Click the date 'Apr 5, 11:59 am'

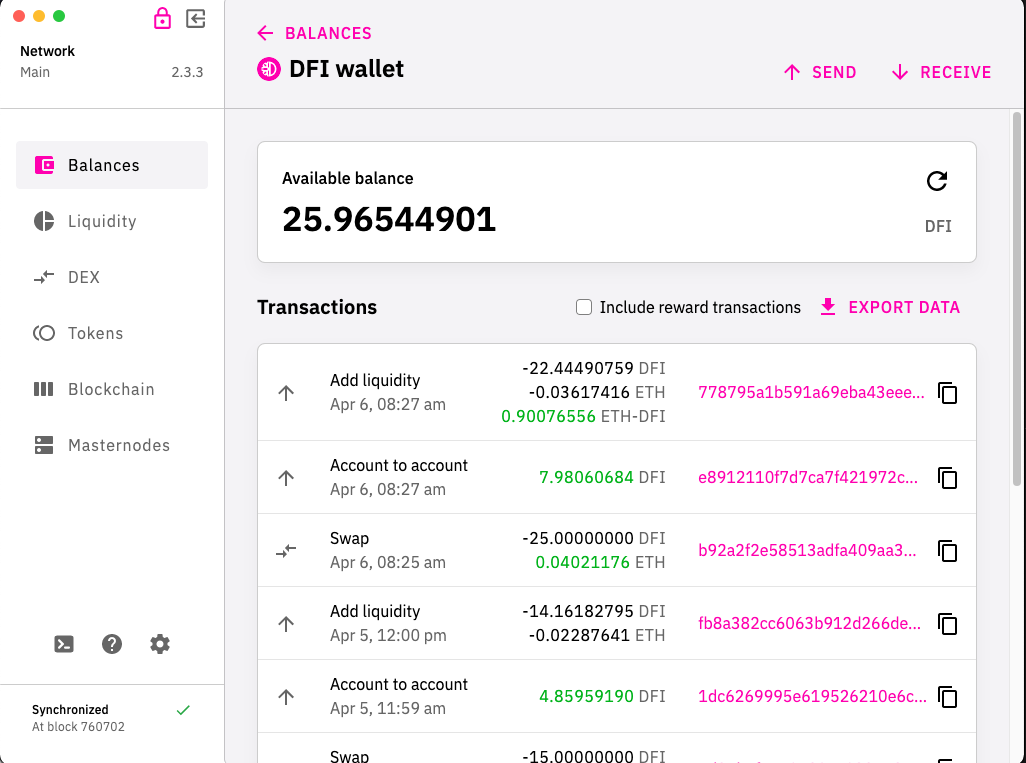[387, 709]
